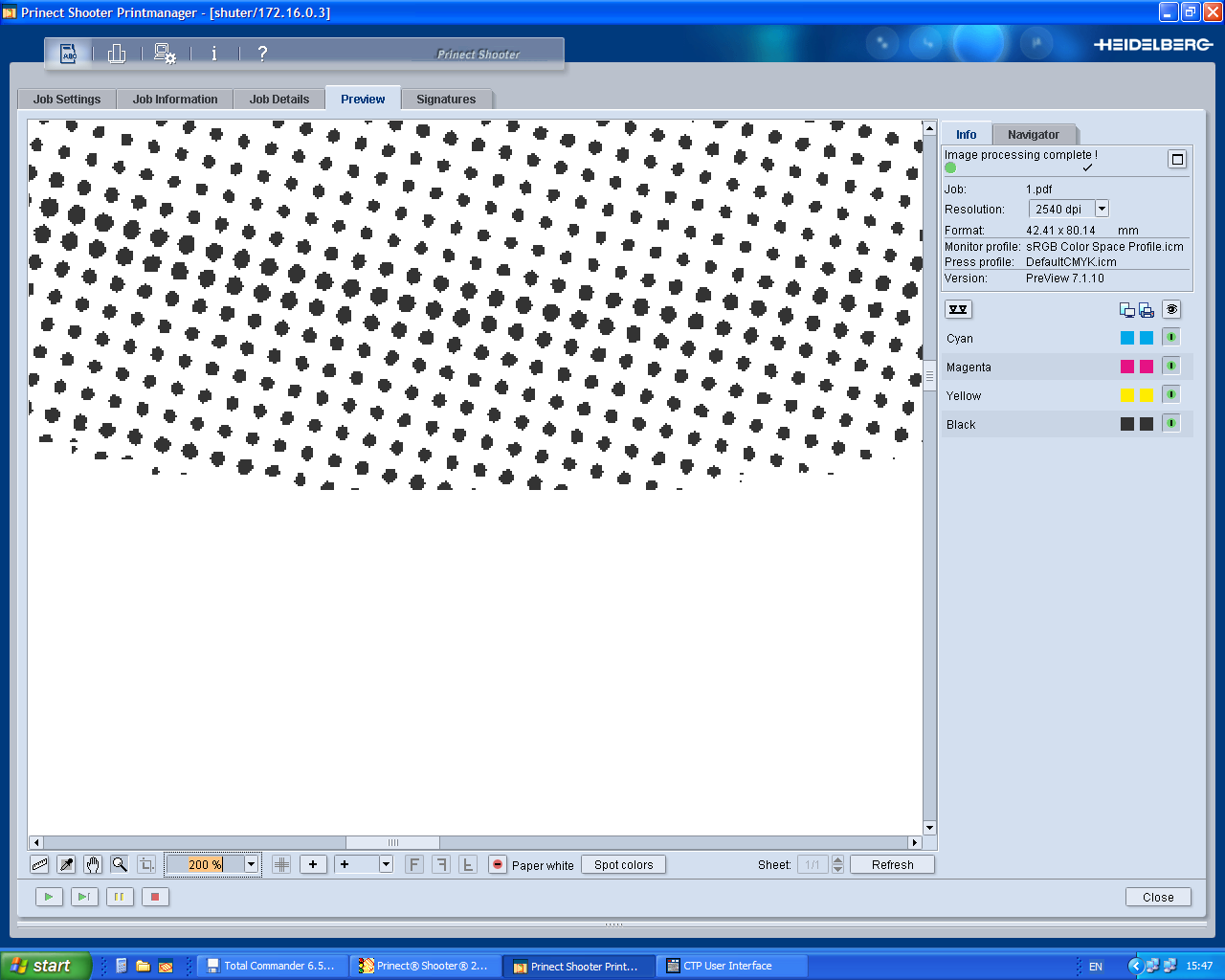Image resolution: width=1225 pixels, height=980 pixels.
Task: Open Prinect Shooter 2 taskbar item
Action: tap(425, 966)
